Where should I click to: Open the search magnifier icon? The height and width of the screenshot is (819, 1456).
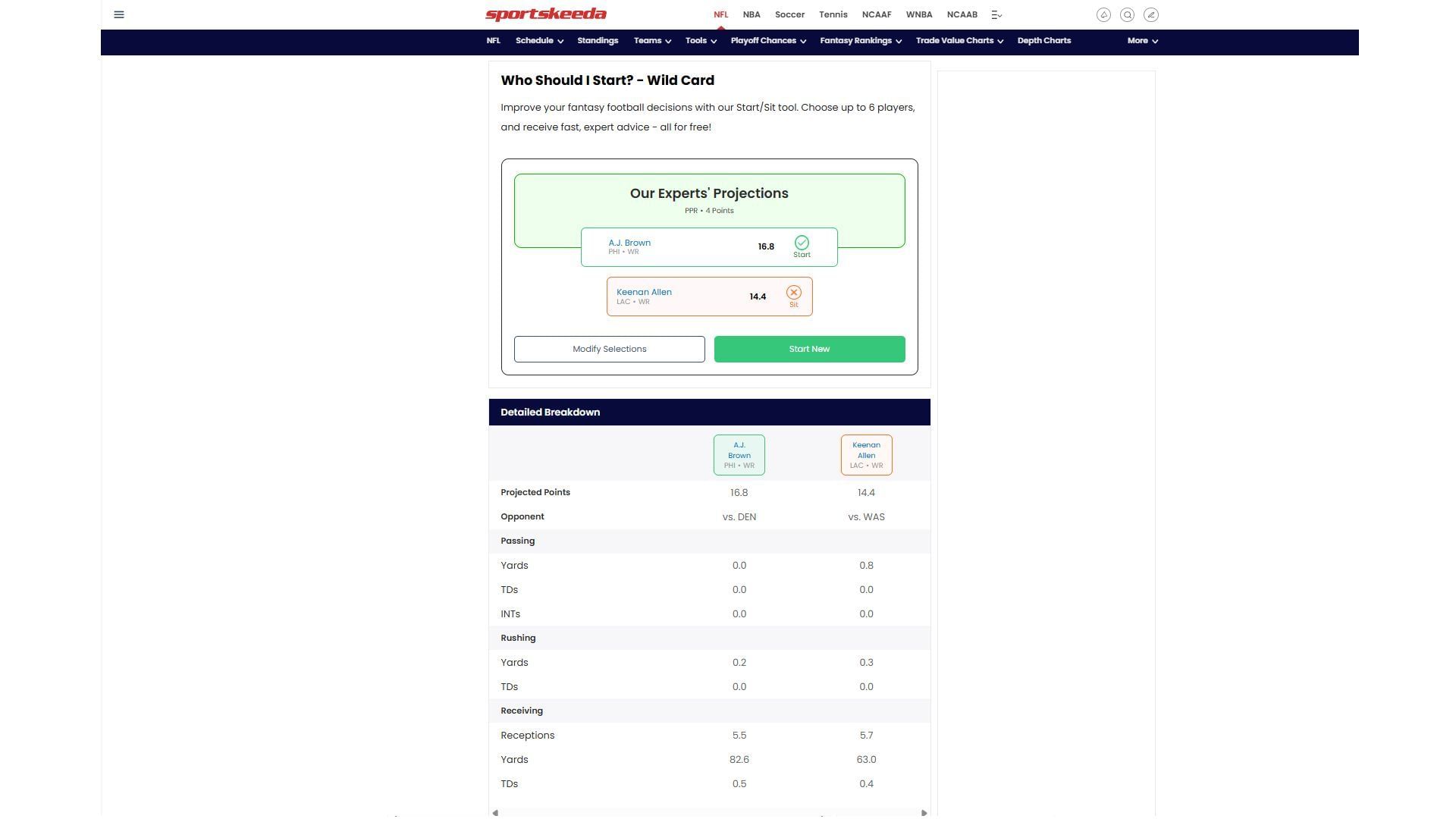tap(1127, 14)
